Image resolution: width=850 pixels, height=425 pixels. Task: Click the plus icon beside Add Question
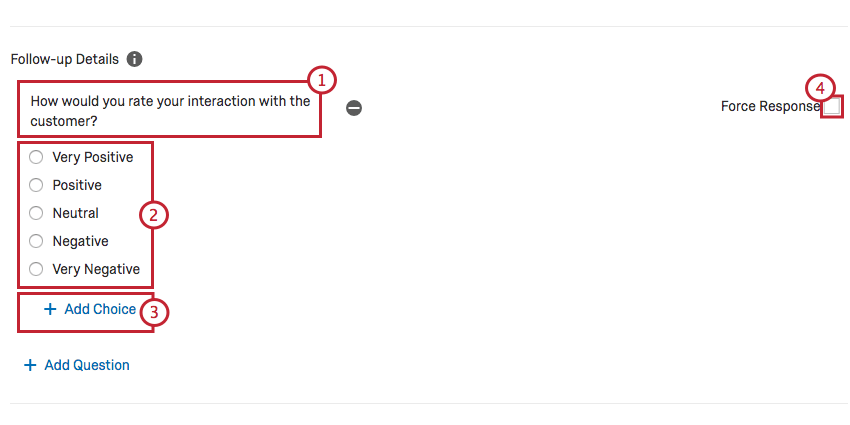point(30,366)
